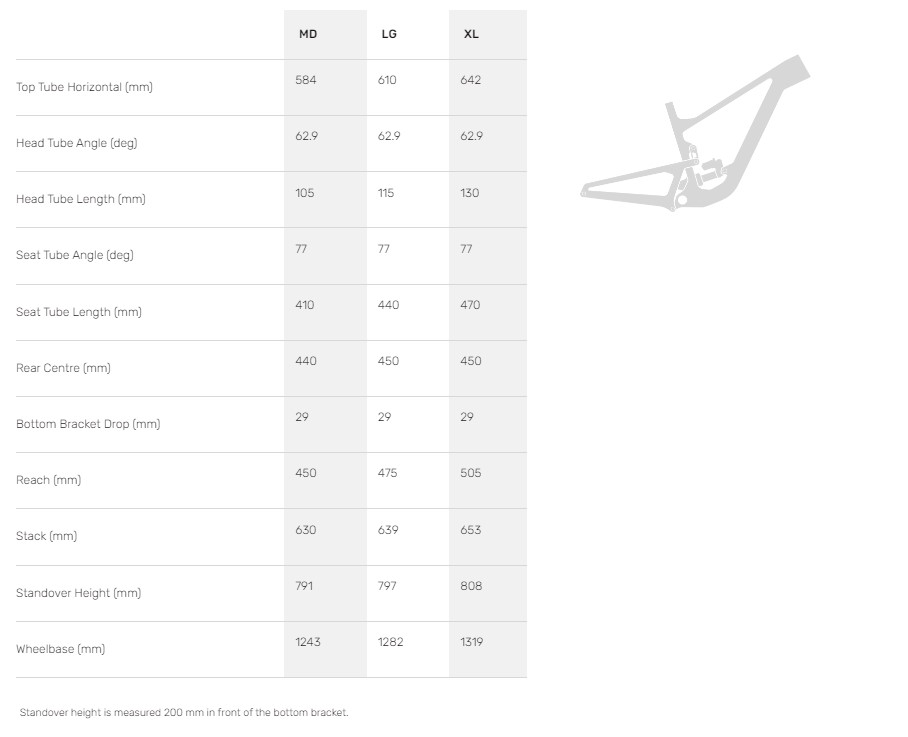Select the Head Tube Length row label
908x737 pixels.
click(x=81, y=199)
